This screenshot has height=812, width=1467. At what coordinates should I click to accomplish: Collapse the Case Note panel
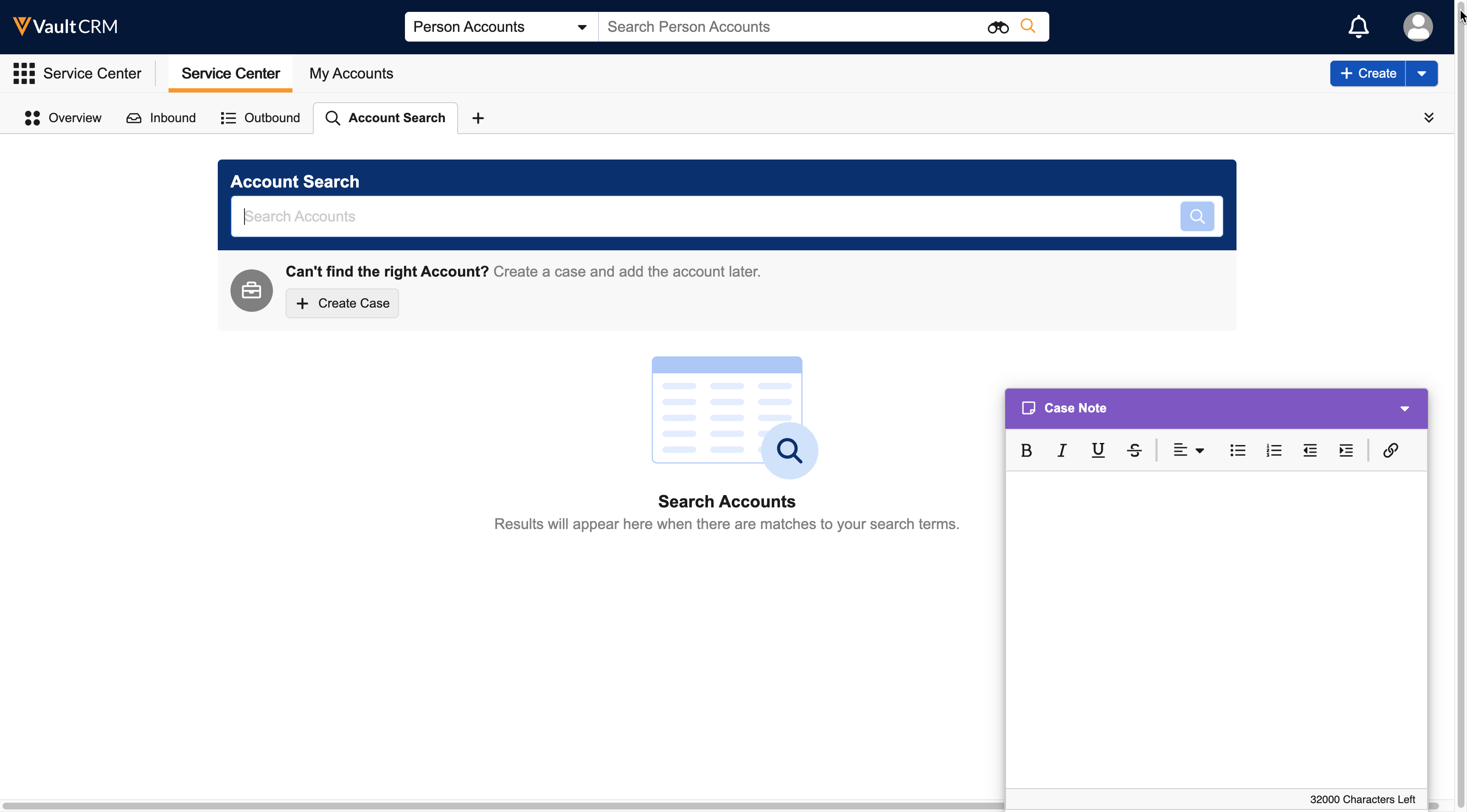click(x=1404, y=408)
